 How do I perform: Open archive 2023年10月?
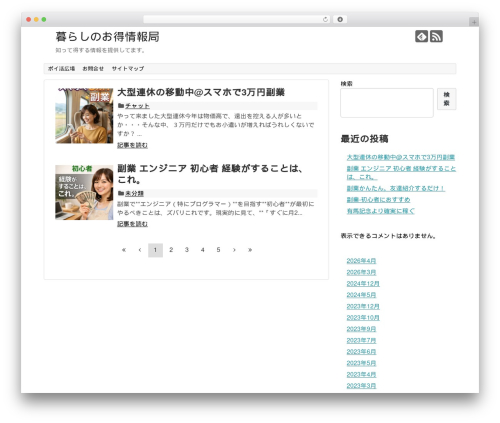[363, 318]
